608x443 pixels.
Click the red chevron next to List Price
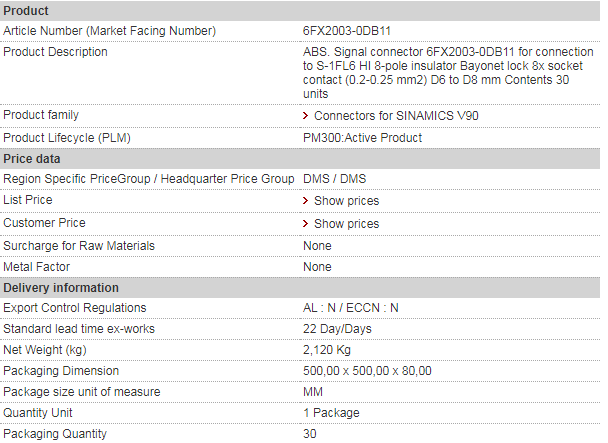(x=306, y=201)
